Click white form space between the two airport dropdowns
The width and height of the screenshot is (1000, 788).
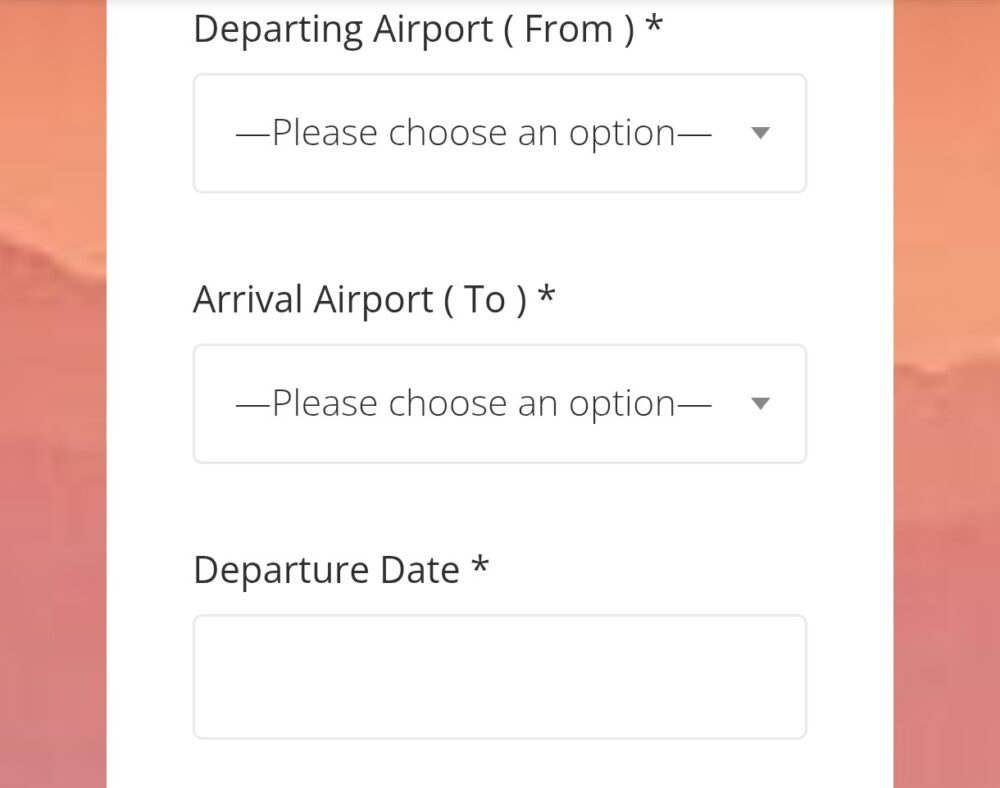(x=500, y=235)
